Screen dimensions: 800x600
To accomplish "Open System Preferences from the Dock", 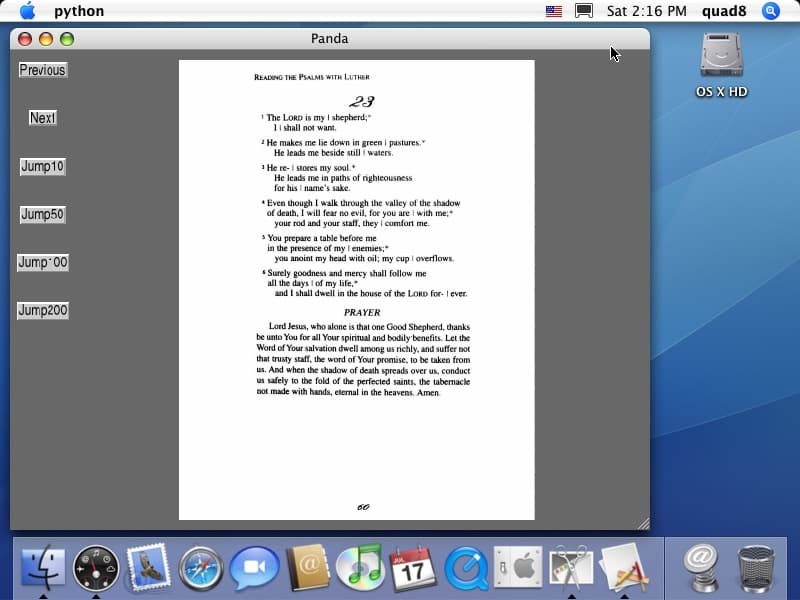I will 518,567.
